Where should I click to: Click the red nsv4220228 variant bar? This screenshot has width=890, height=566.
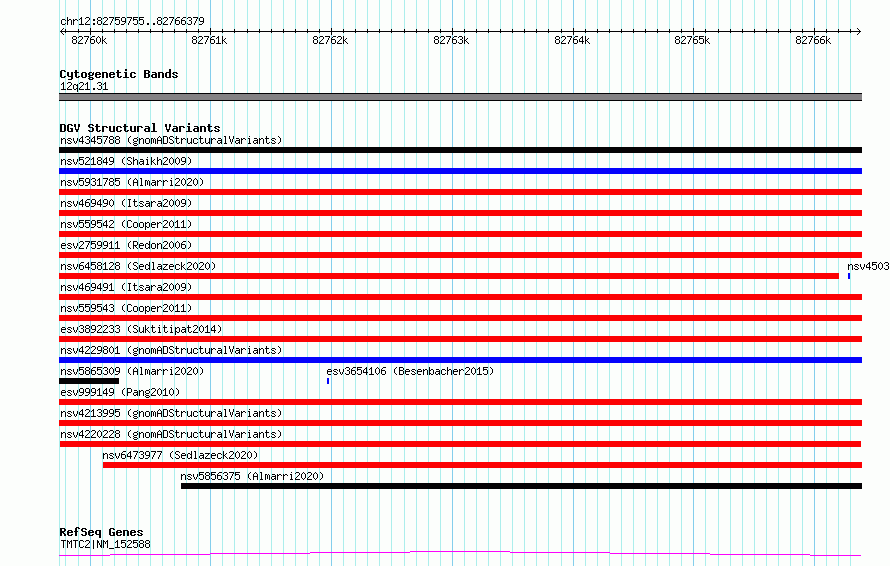[460, 444]
